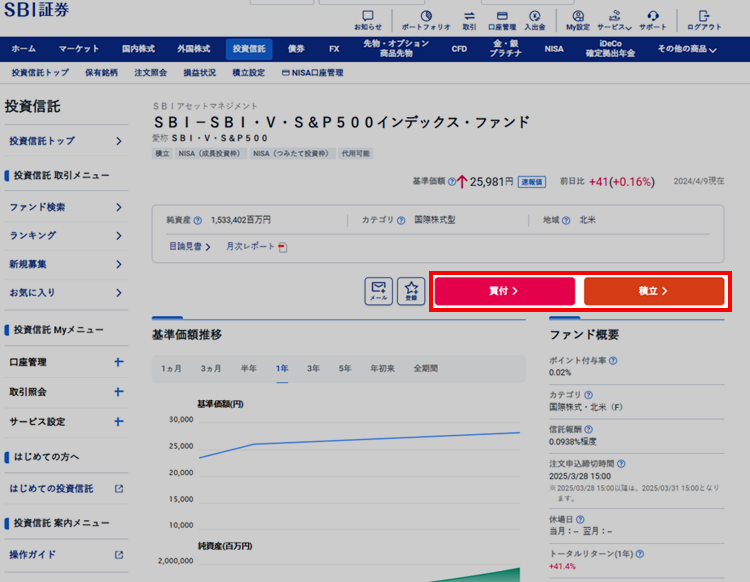Click the 月次レポート PDF icon
Viewport: 750px width, 582px height.
283,247
